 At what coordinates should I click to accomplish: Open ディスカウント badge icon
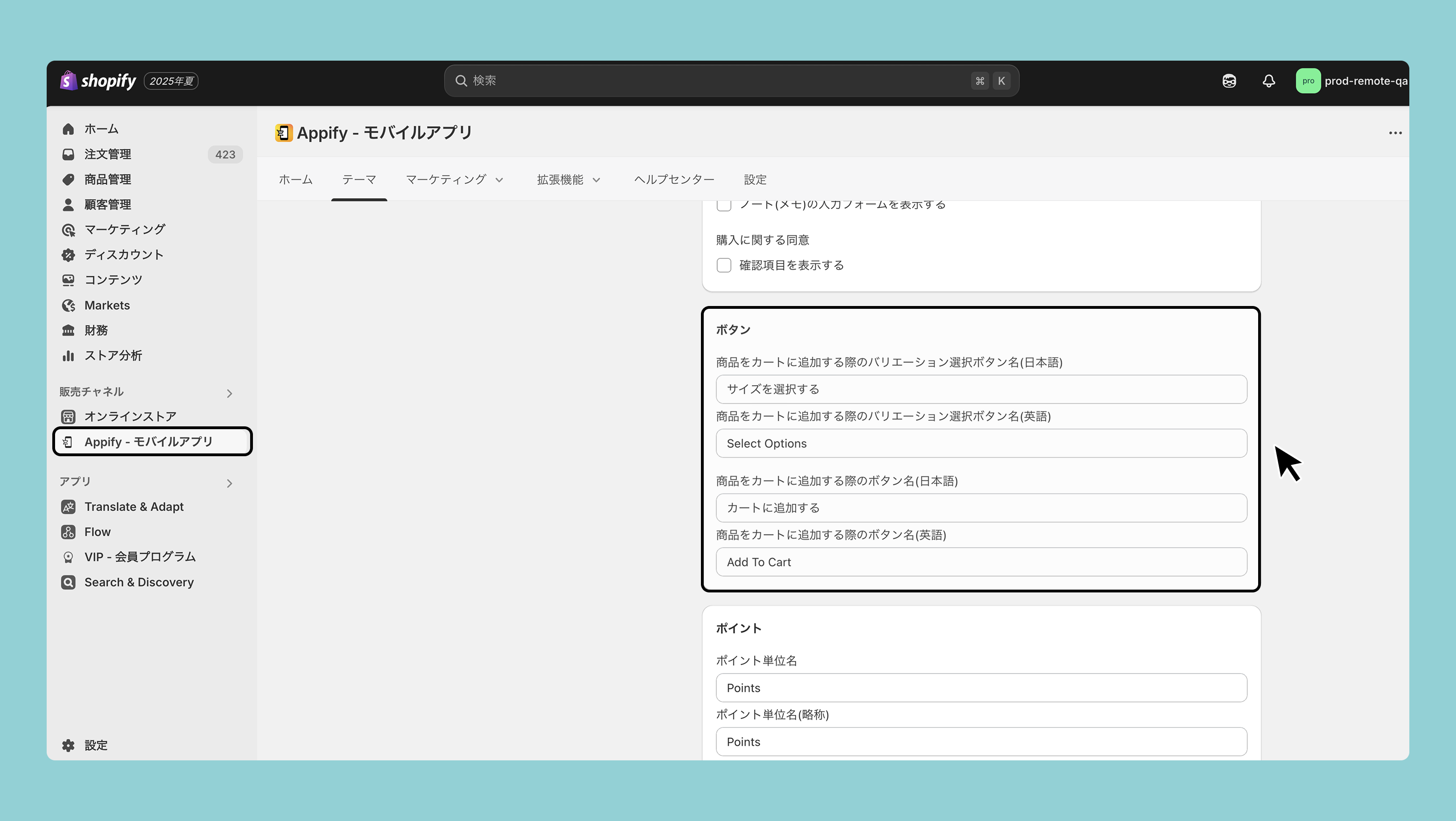69,255
